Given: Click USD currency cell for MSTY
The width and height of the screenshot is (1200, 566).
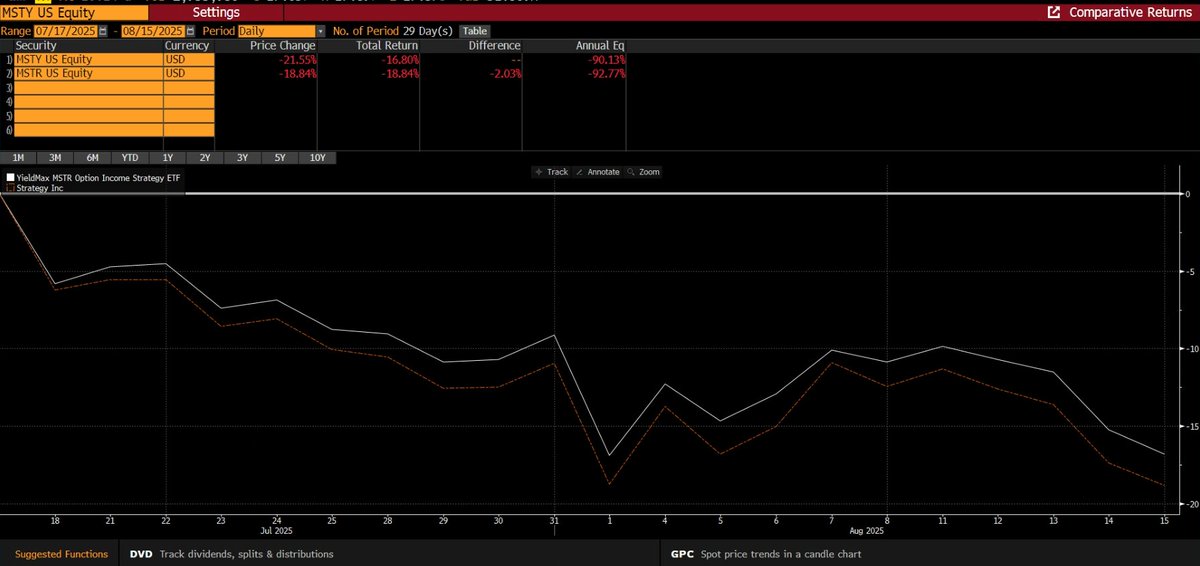Looking at the screenshot, I should pos(189,59).
